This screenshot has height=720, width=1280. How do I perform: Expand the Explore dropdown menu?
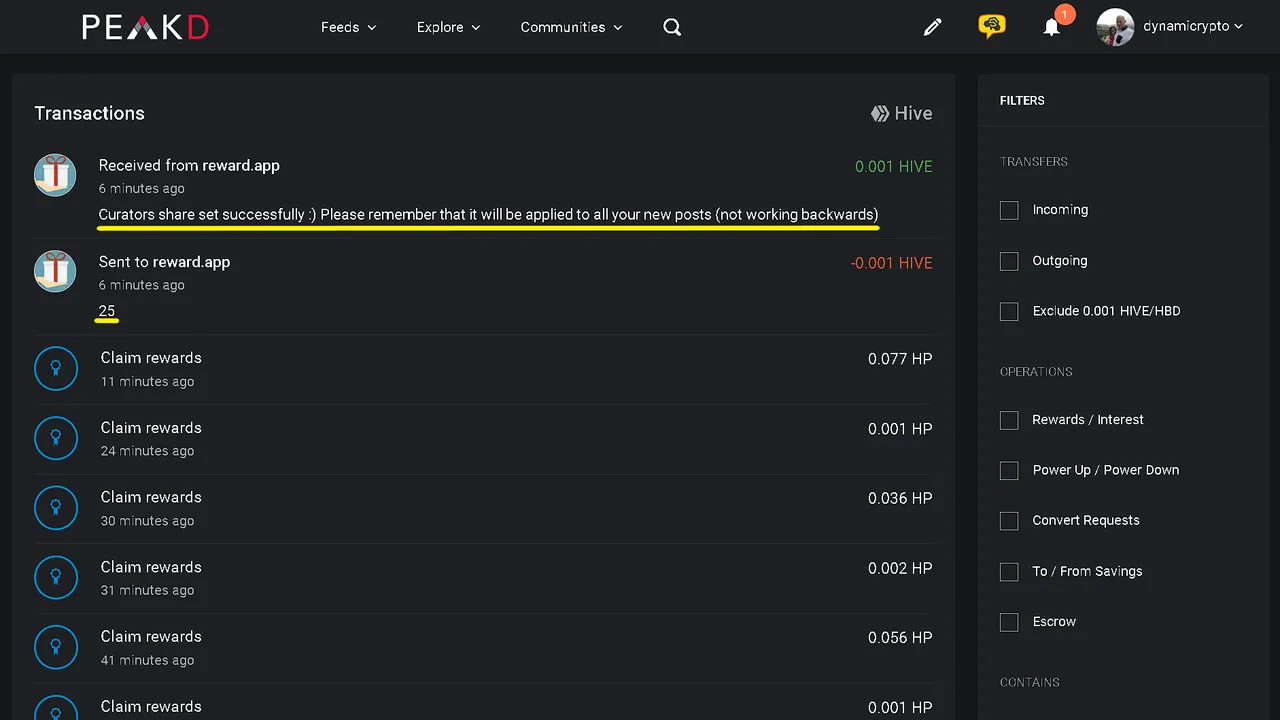click(448, 27)
